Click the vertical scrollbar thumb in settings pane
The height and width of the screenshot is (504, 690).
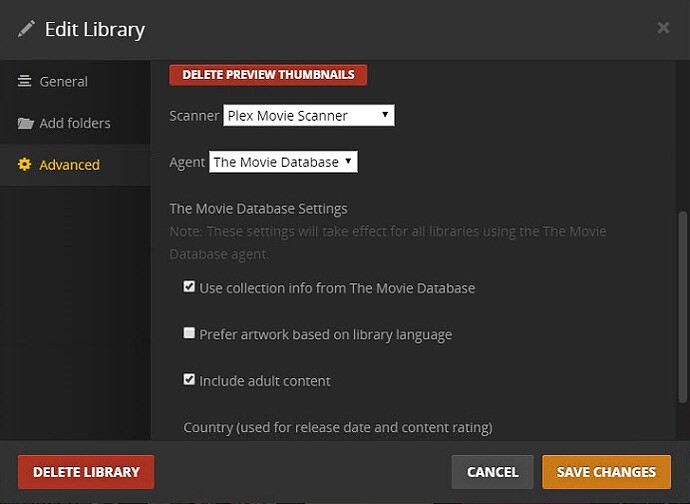tap(683, 307)
